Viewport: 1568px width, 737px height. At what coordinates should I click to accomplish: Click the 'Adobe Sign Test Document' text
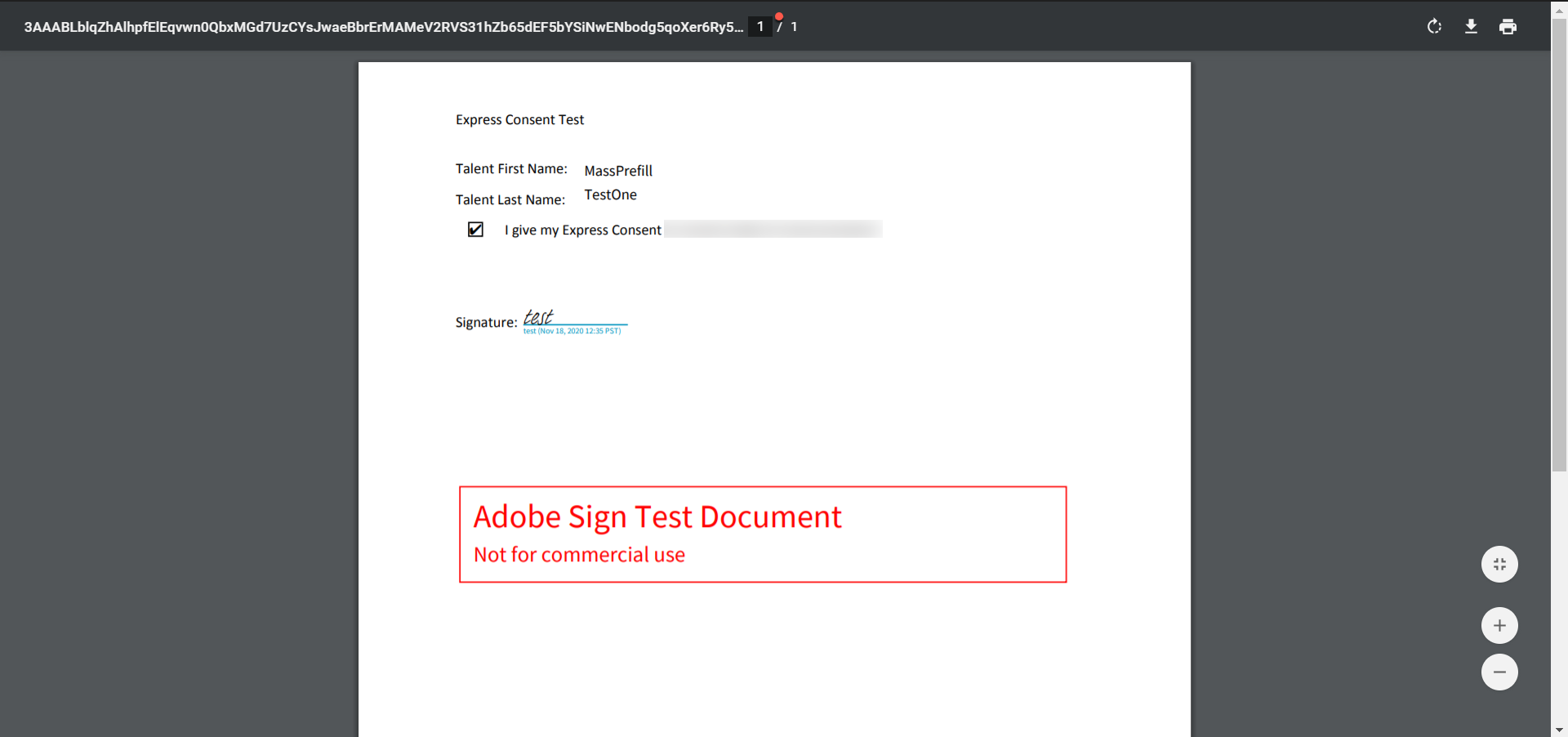coord(657,517)
